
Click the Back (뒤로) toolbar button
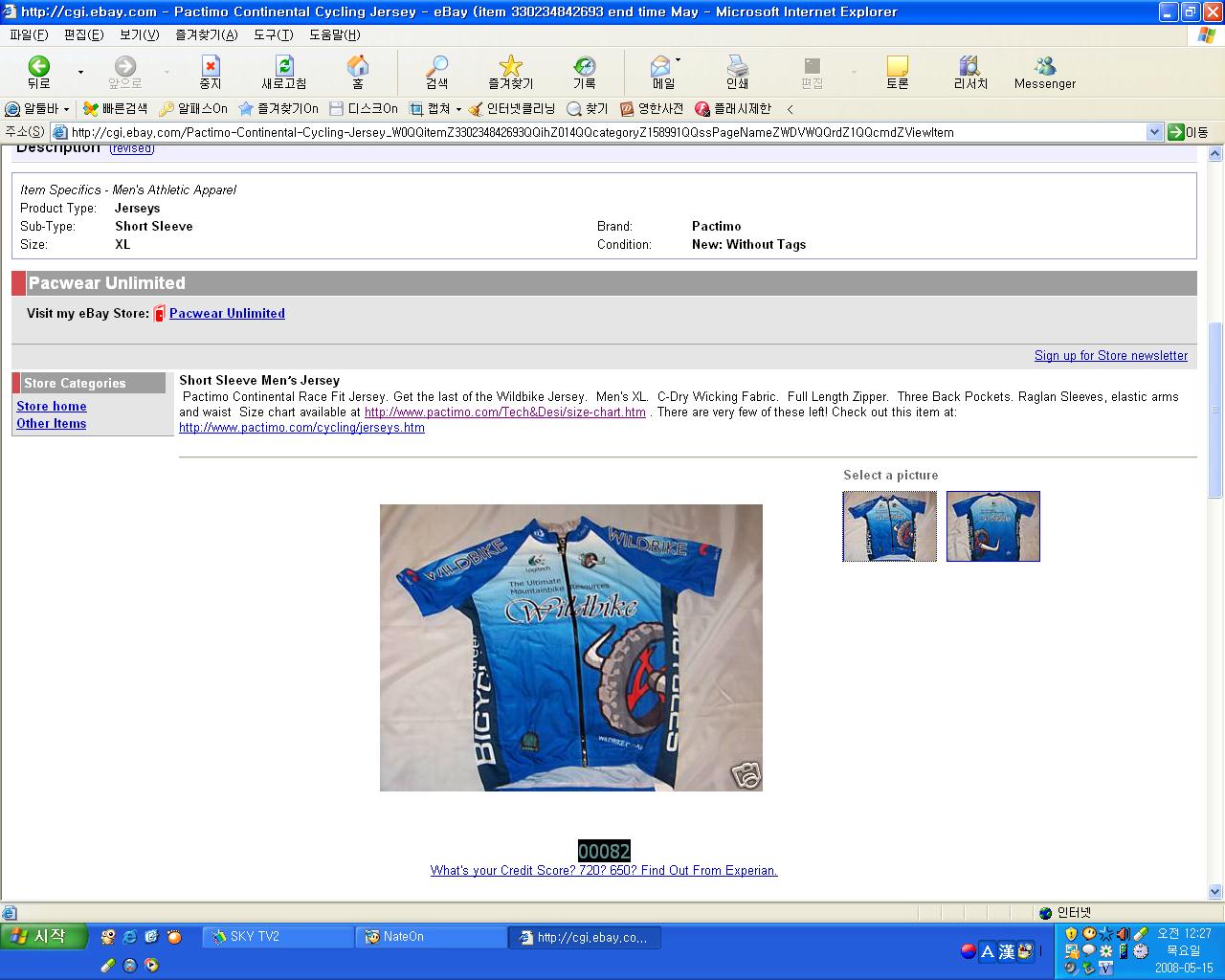pyautogui.click(x=38, y=72)
